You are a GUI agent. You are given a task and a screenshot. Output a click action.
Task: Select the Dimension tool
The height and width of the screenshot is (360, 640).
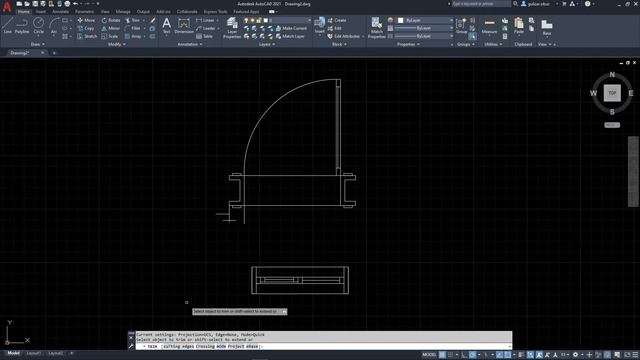pyautogui.click(x=184, y=25)
